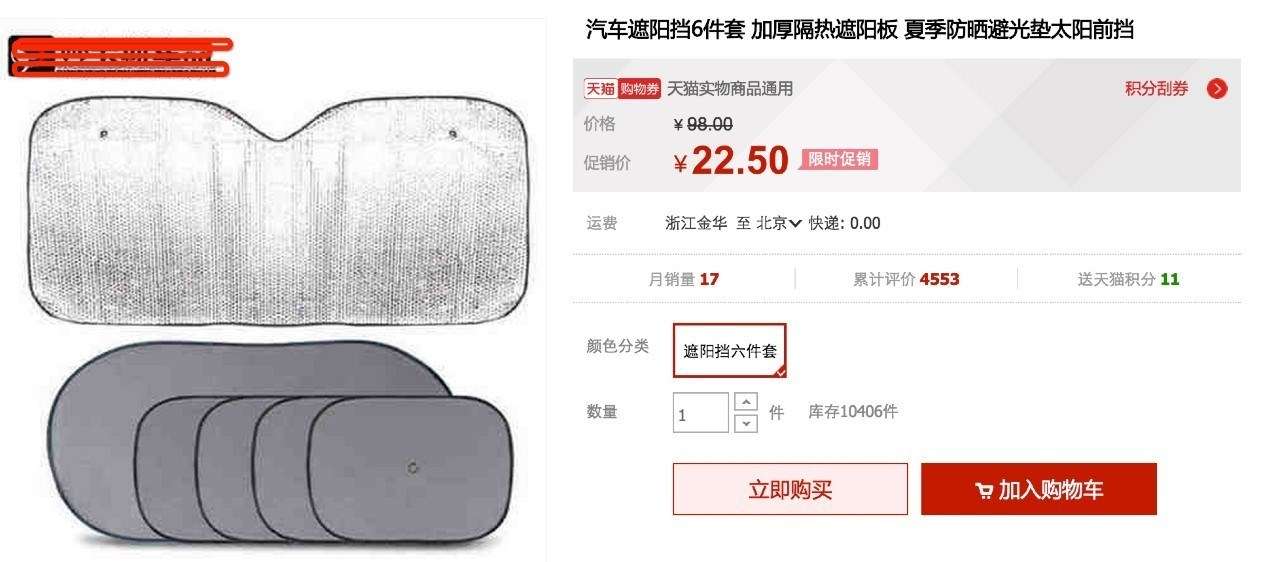Click 送天猫积分 11 points info
This screenshot has width=1280, height=562.
[1128, 279]
